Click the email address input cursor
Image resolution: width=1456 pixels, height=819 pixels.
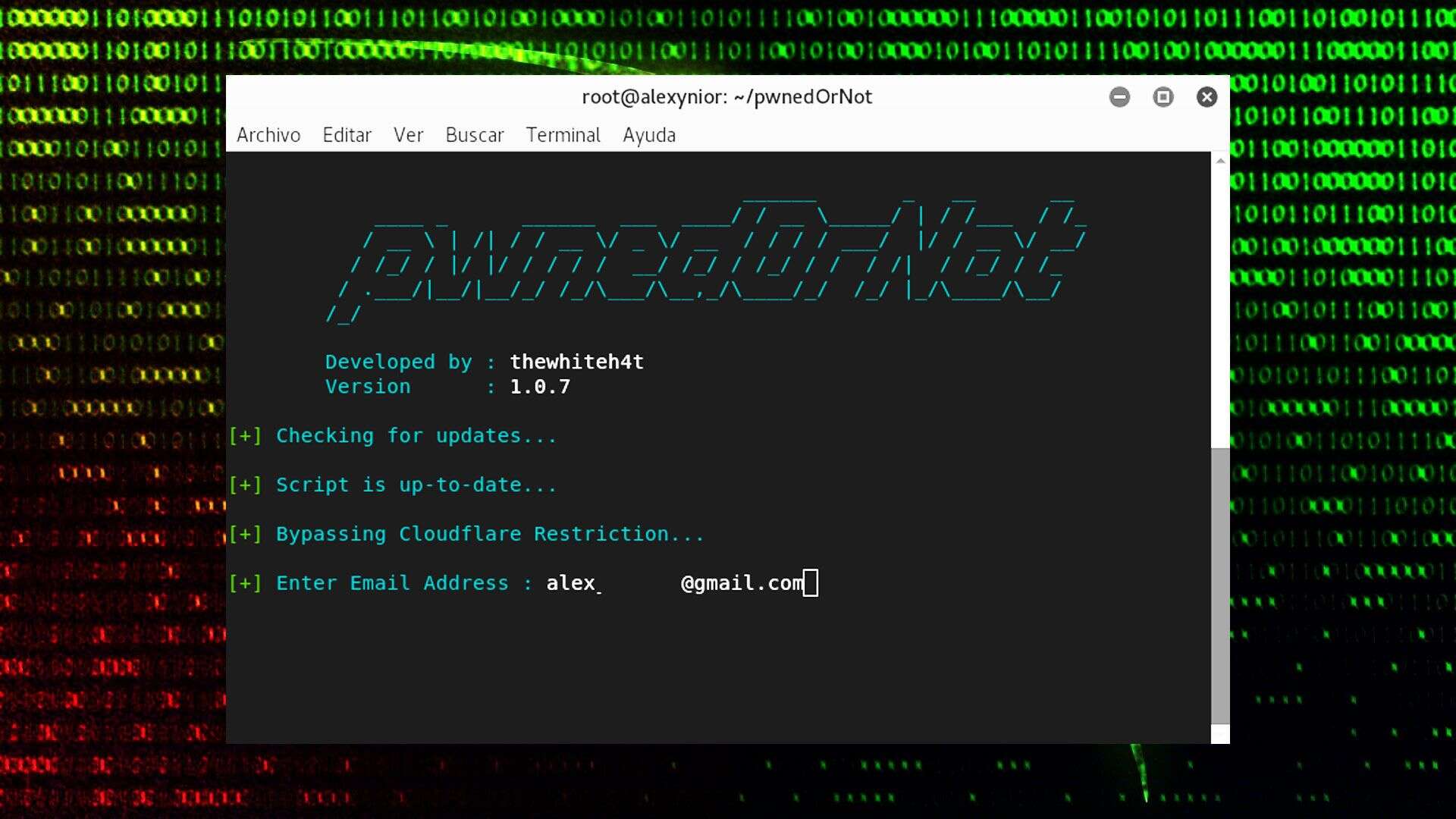tap(813, 582)
